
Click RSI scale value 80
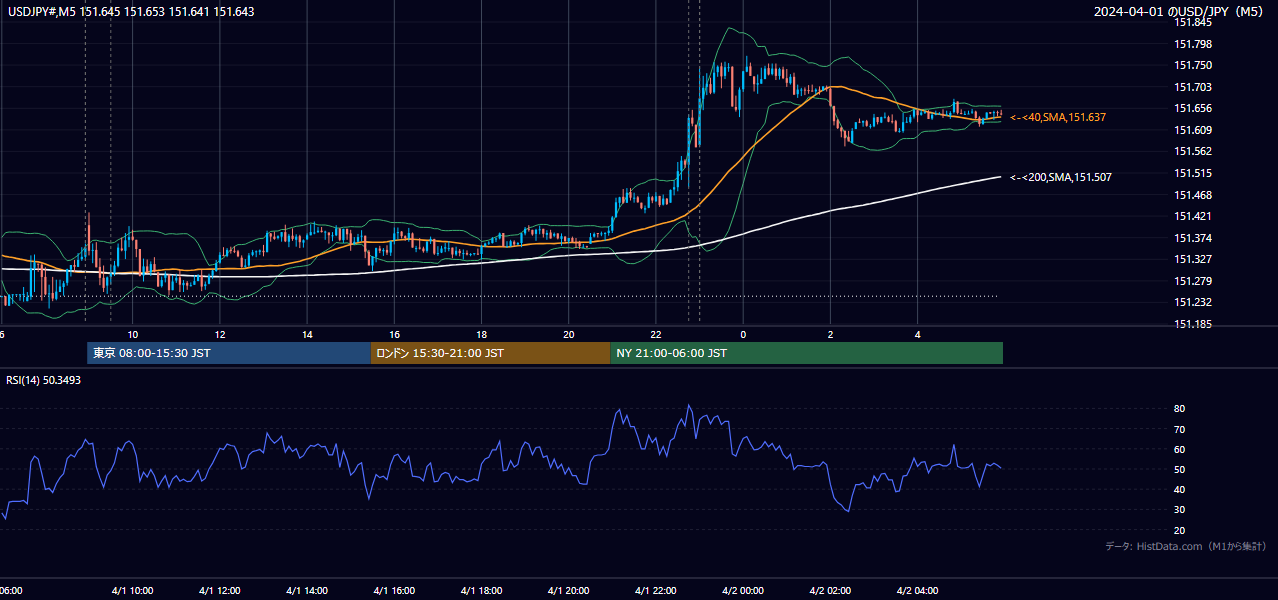[x=1180, y=409]
